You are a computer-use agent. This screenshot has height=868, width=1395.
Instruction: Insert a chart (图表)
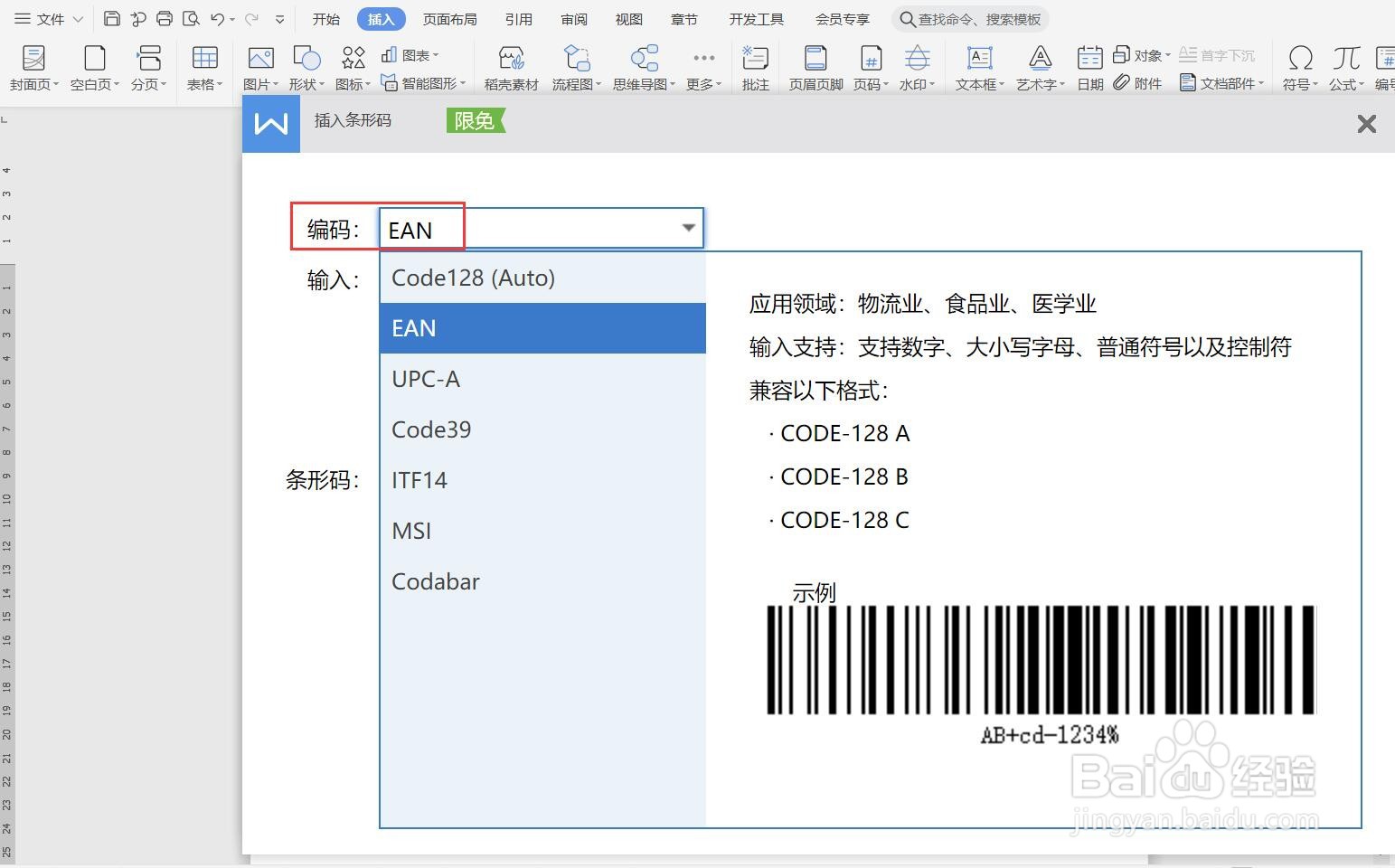410,55
